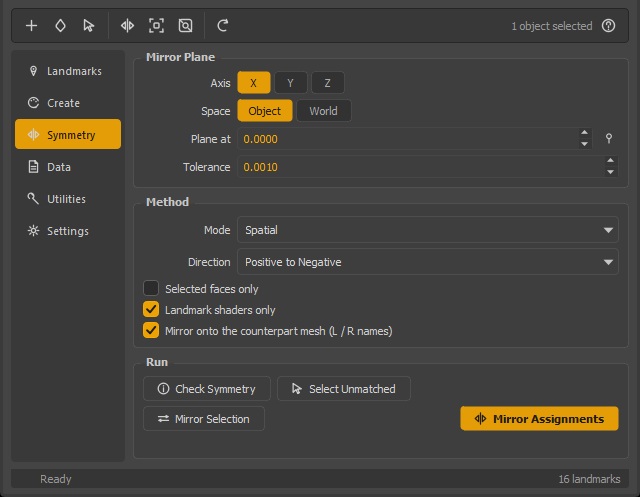The height and width of the screenshot is (497, 640).
Task: Run Mirror Assignments
Action: point(539,419)
